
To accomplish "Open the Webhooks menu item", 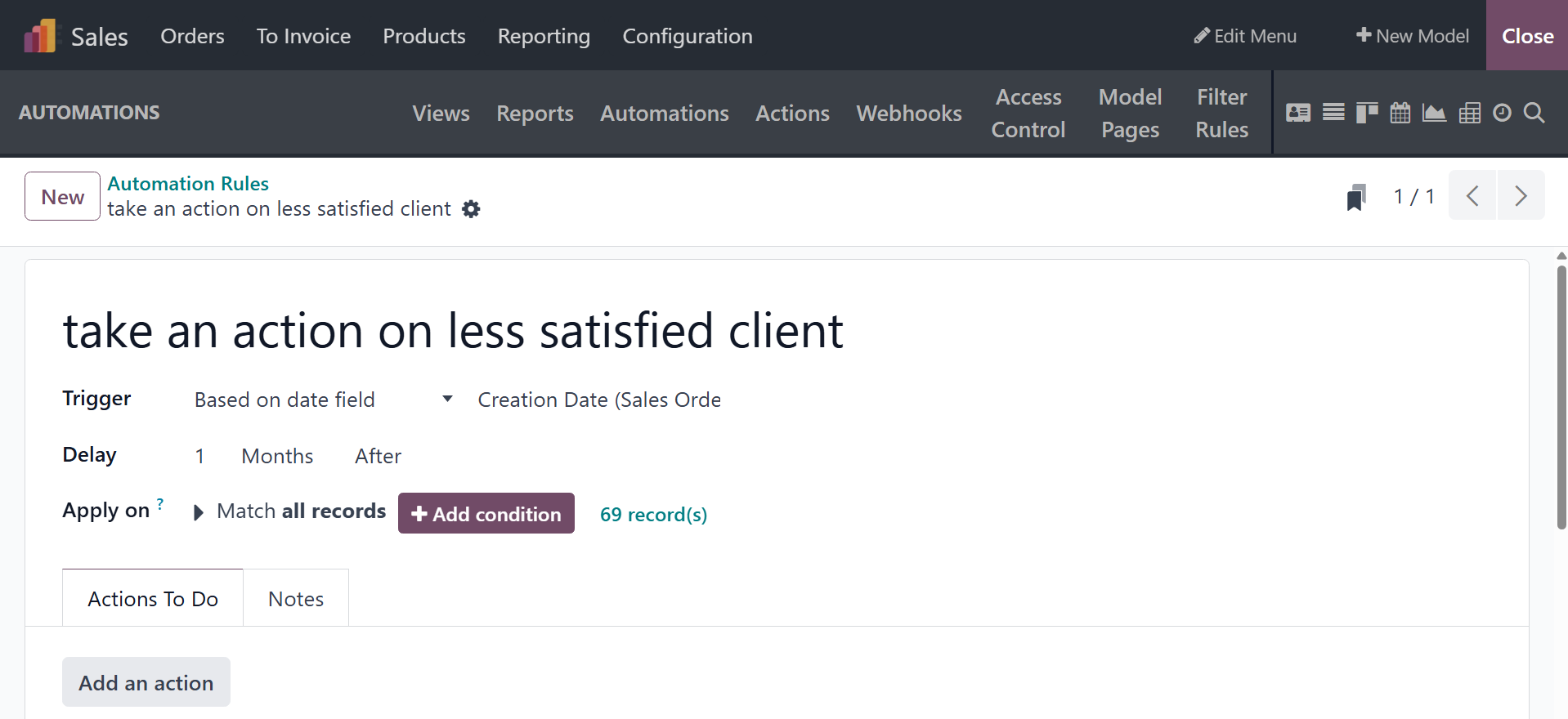I will click(x=909, y=114).
